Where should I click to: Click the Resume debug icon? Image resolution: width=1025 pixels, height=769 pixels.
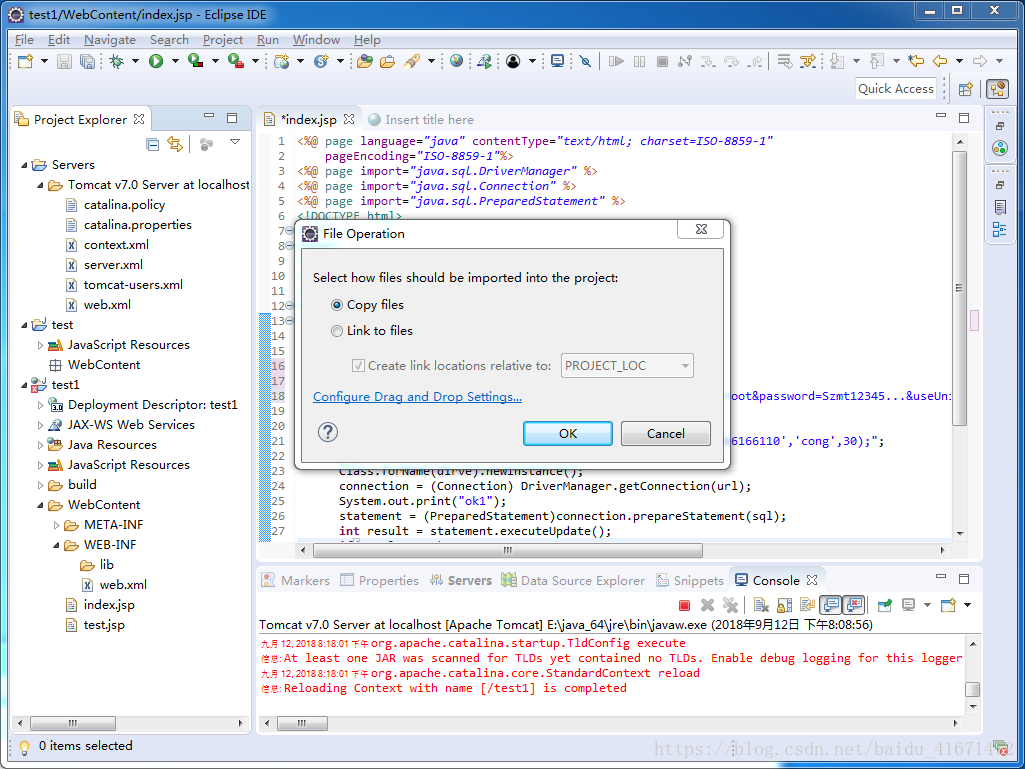[616, 61]
